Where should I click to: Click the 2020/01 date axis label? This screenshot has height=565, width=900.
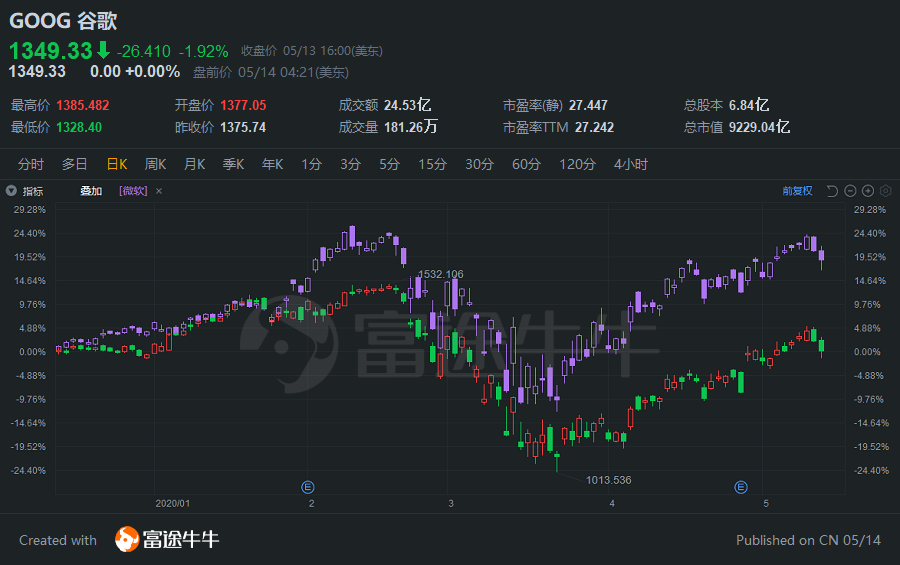(173, 504)
